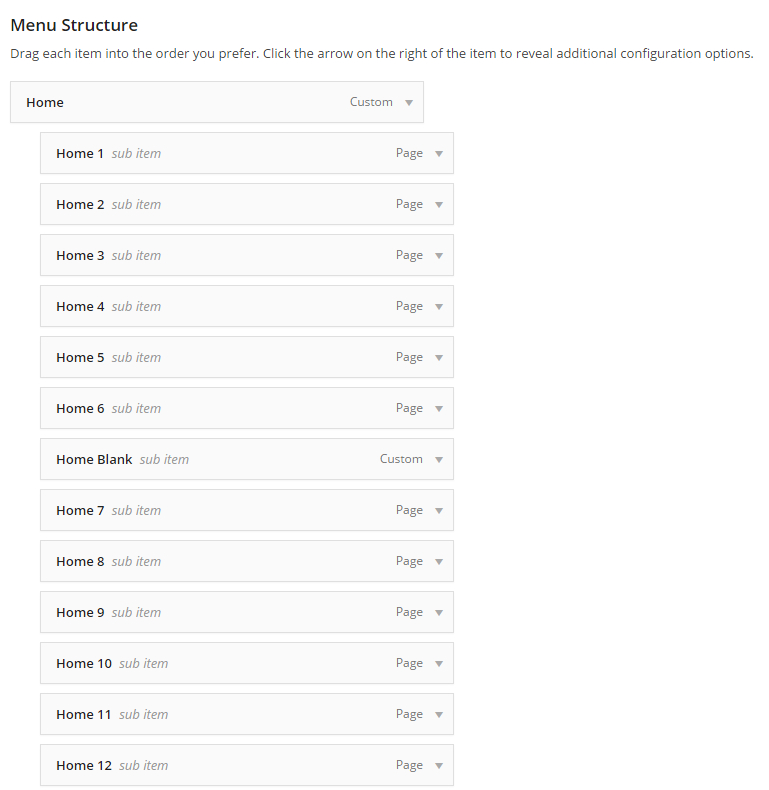Screen dimensions: 769x790
Task: Select the Home 12 menu item bar
Action: click(x=247, y=765)
